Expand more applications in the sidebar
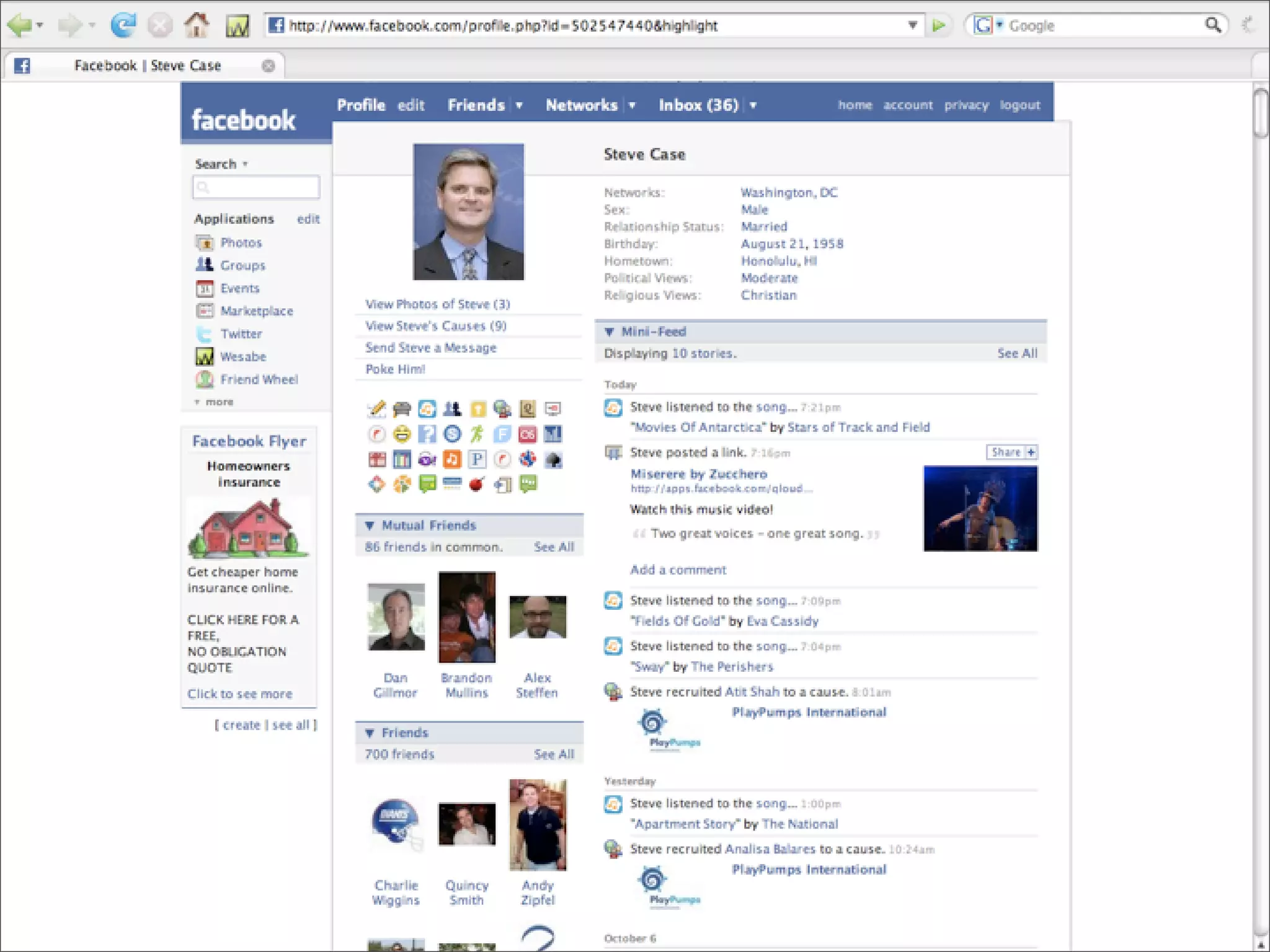1270x952 pixels. click(215, 402)
